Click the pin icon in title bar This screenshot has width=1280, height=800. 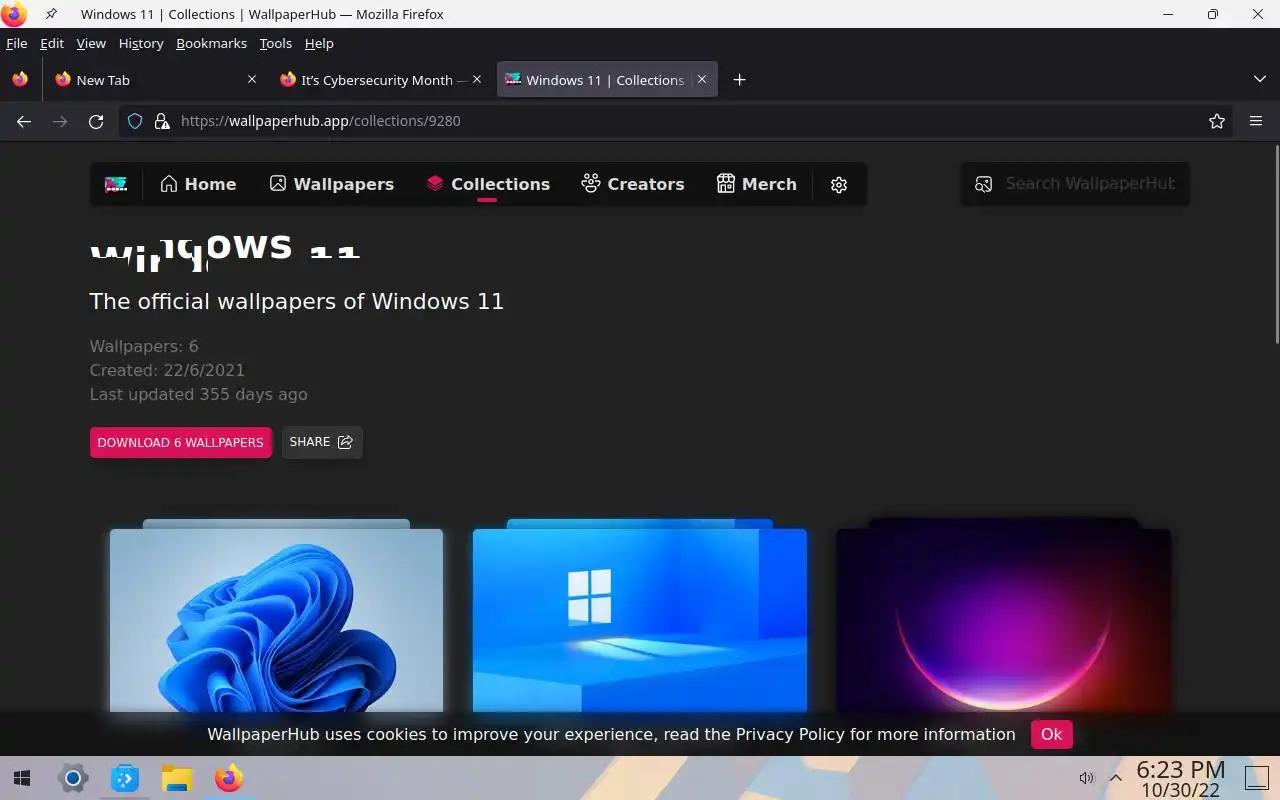tap(51, 14)
